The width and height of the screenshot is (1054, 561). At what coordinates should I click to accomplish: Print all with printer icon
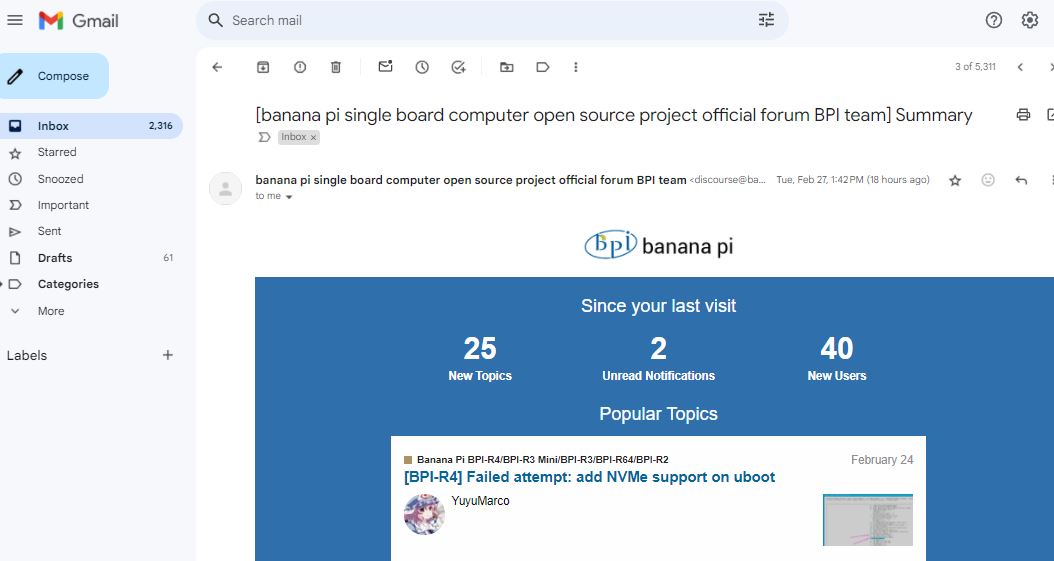[x=1023, y=115]
